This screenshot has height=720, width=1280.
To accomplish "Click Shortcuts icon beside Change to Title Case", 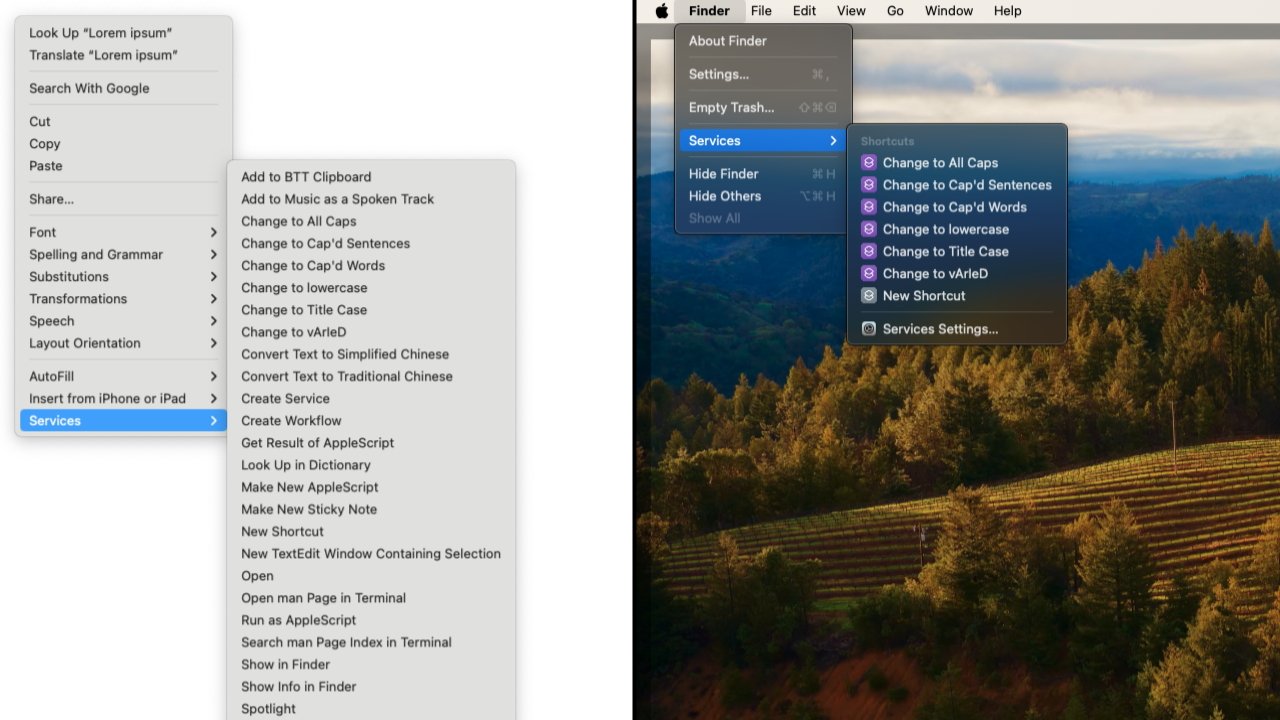I will [869, 251].
